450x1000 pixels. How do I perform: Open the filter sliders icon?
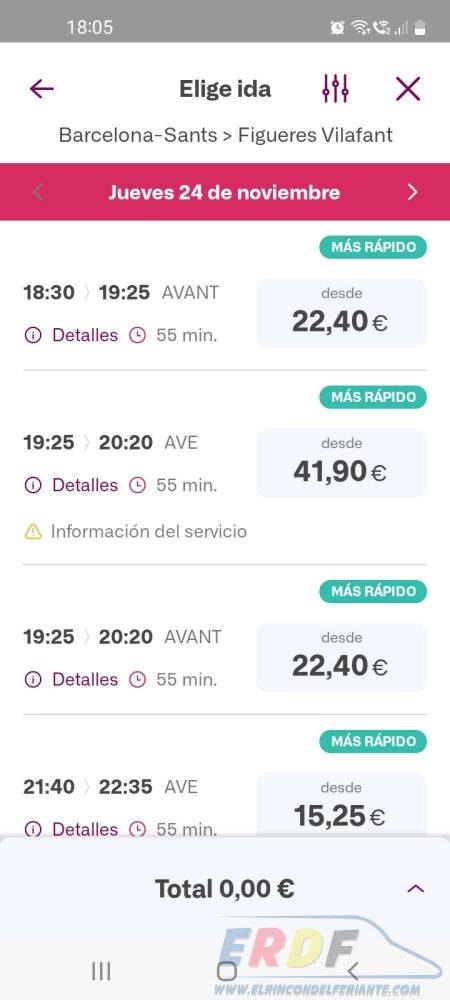[x=335, y=89]
